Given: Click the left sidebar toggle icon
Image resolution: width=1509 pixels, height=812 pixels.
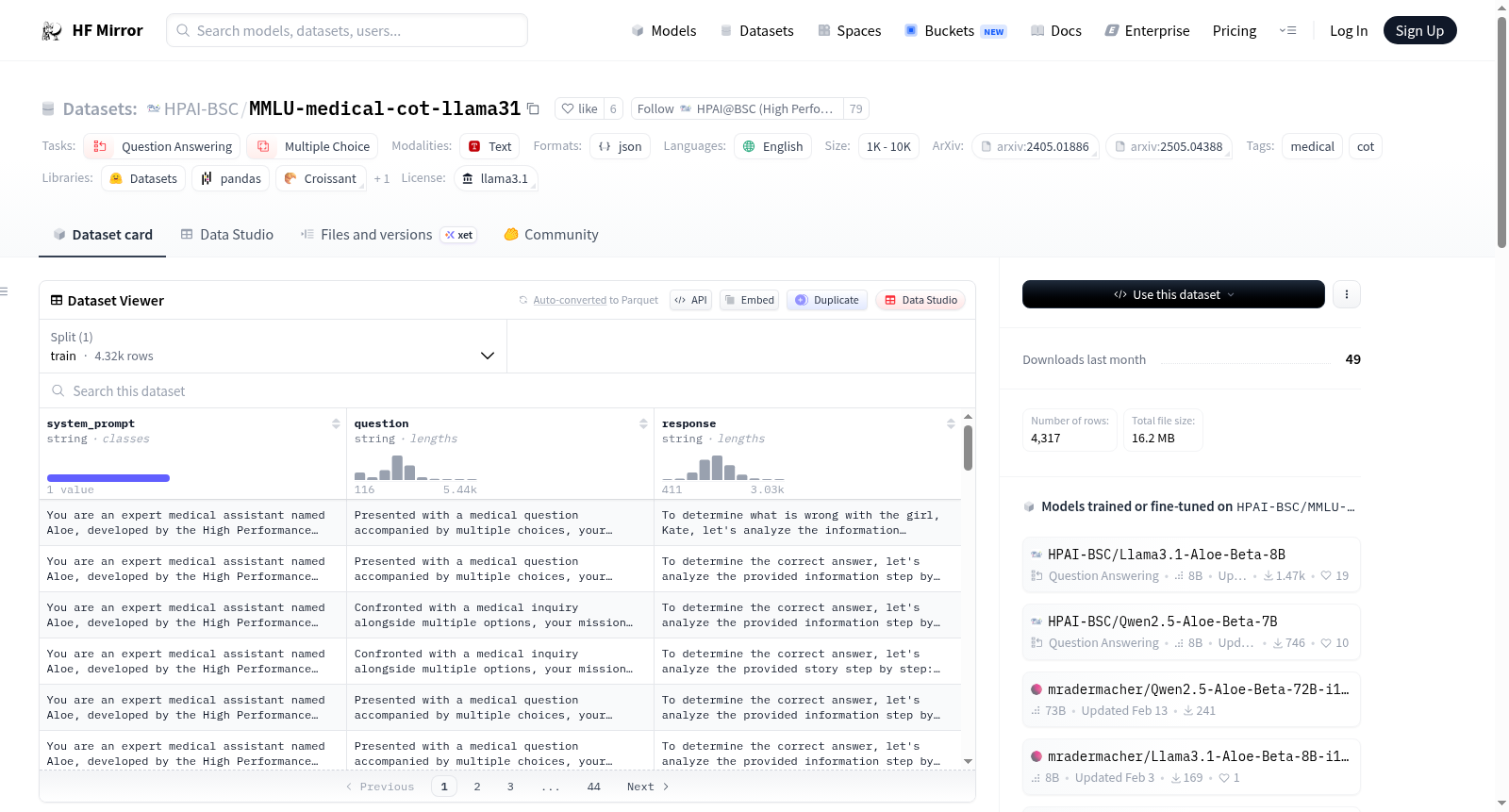Looking at the screenshot, I should click(5, 291).
